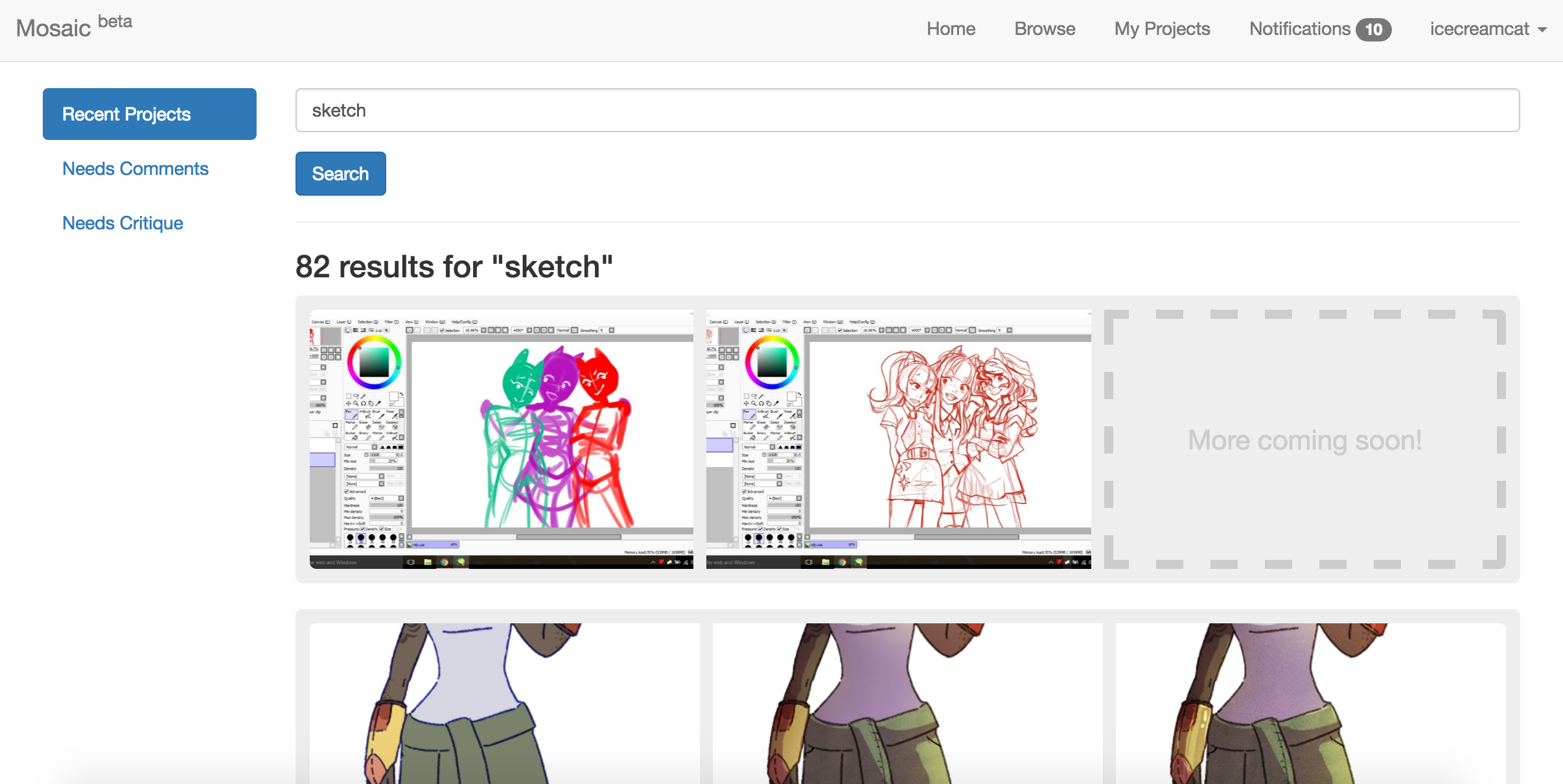Select the Recent Projects sidebar tab
The height and width of the screenshot is (784, 1563).
click(x=150, y=114)
